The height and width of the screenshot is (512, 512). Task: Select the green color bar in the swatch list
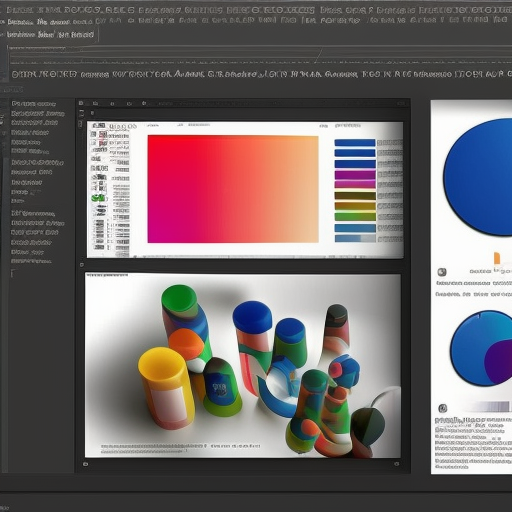pos(355,217)
